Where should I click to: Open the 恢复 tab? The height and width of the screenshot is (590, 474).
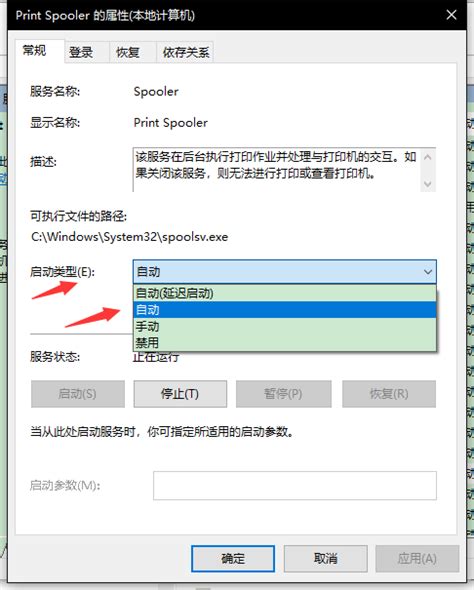[128, 52]
